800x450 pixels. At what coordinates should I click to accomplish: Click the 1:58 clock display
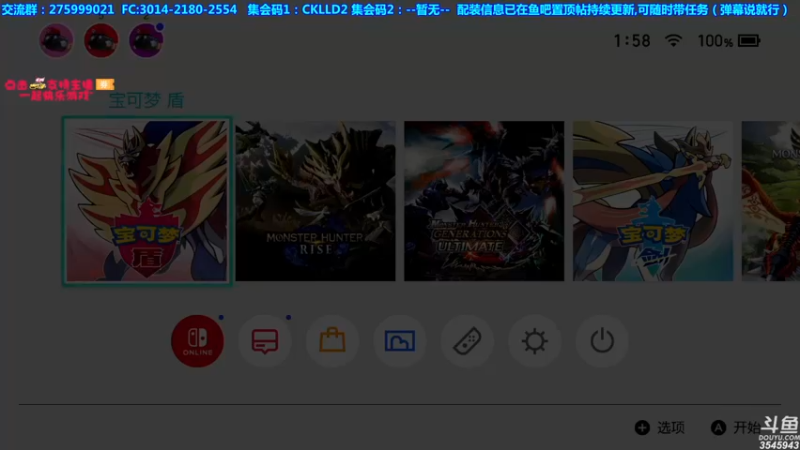pos(632,41)
